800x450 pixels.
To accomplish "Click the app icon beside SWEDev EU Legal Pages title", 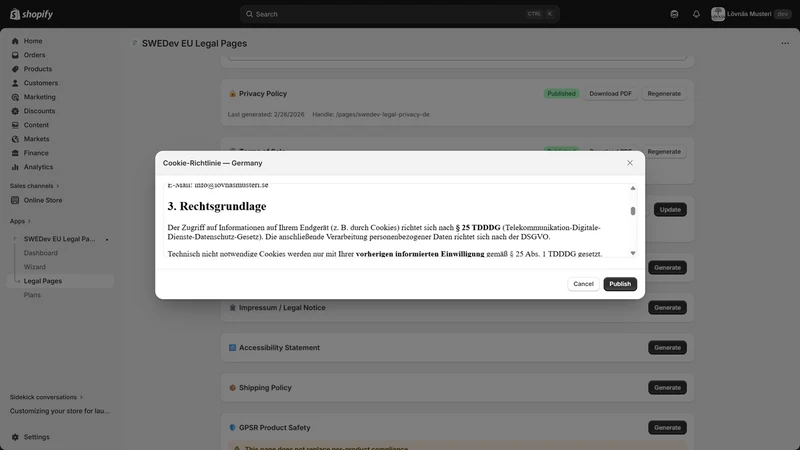I will pos(135,43).
